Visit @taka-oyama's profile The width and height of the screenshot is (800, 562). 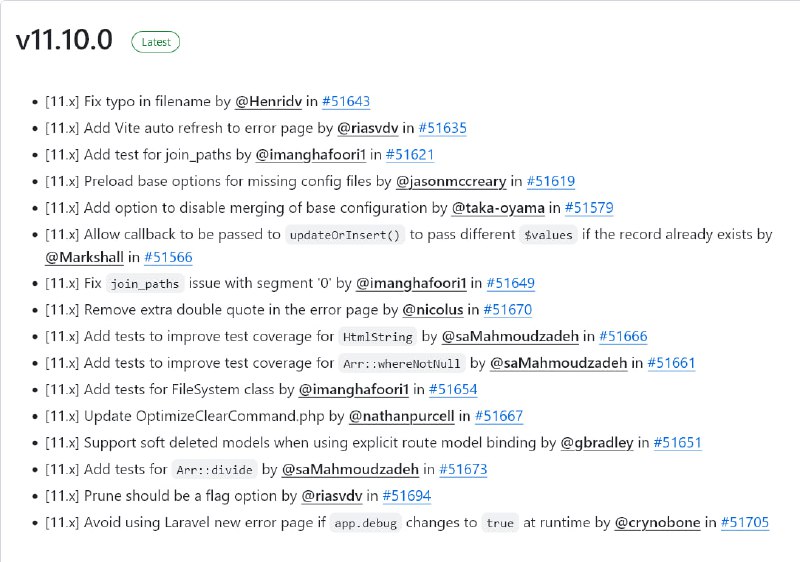pos(498,208)
